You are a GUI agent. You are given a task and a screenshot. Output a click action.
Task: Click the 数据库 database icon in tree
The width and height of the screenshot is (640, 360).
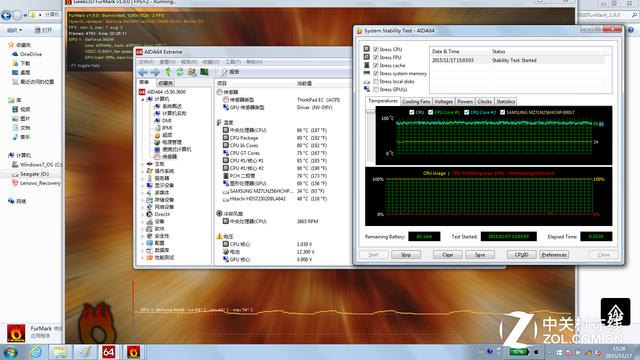coord(150,250)
